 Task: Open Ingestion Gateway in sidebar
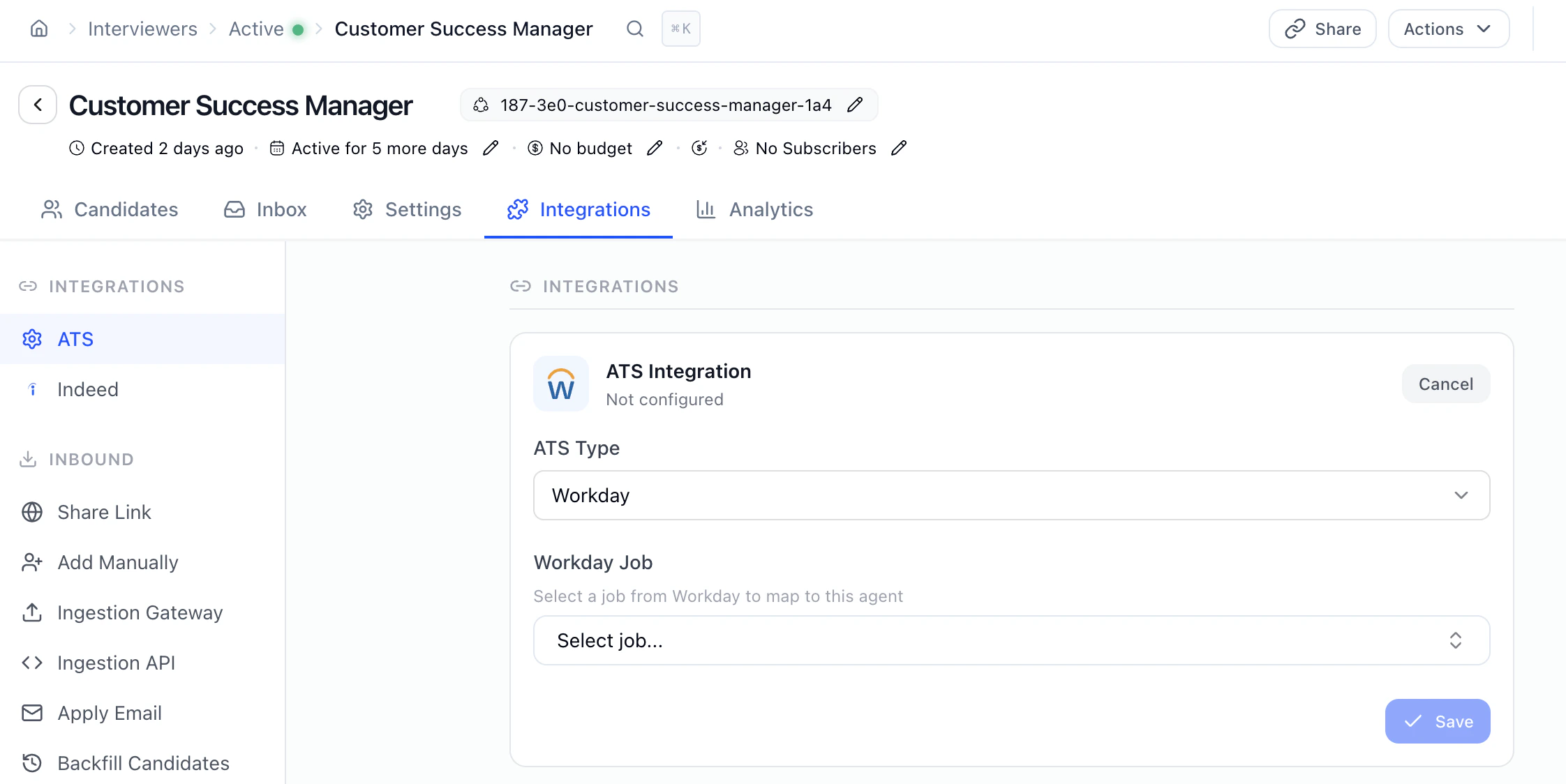pos(142,612)
